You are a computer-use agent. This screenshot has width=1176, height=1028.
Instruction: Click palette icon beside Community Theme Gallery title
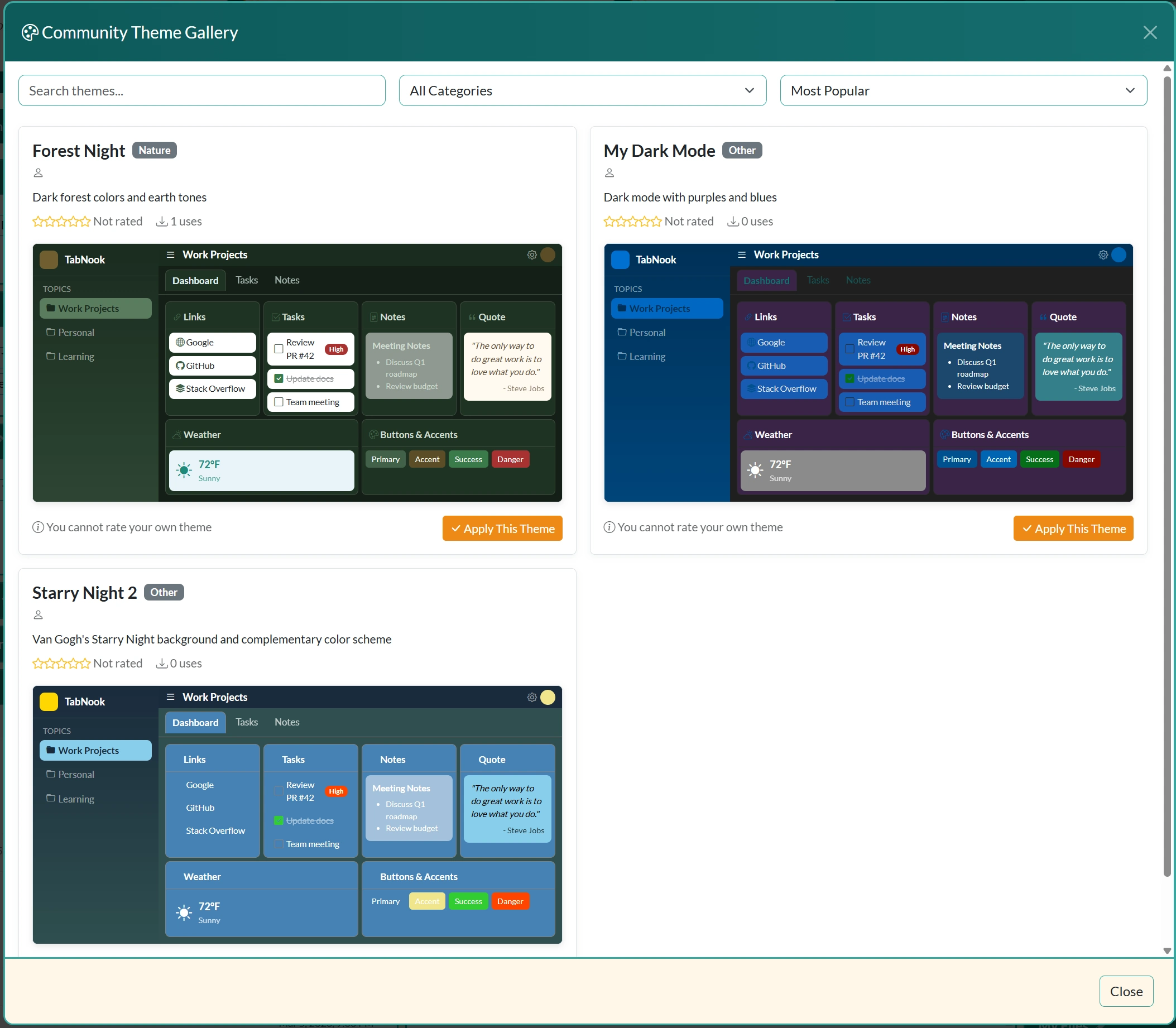click(30, 33)
